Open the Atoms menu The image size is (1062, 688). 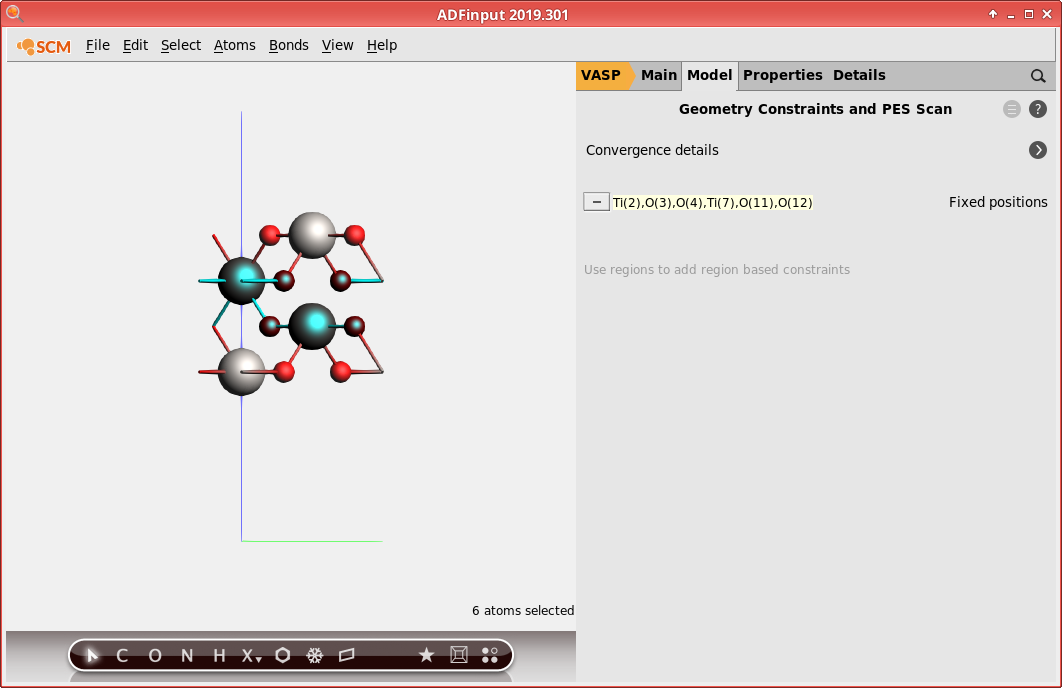pos(234,45)
